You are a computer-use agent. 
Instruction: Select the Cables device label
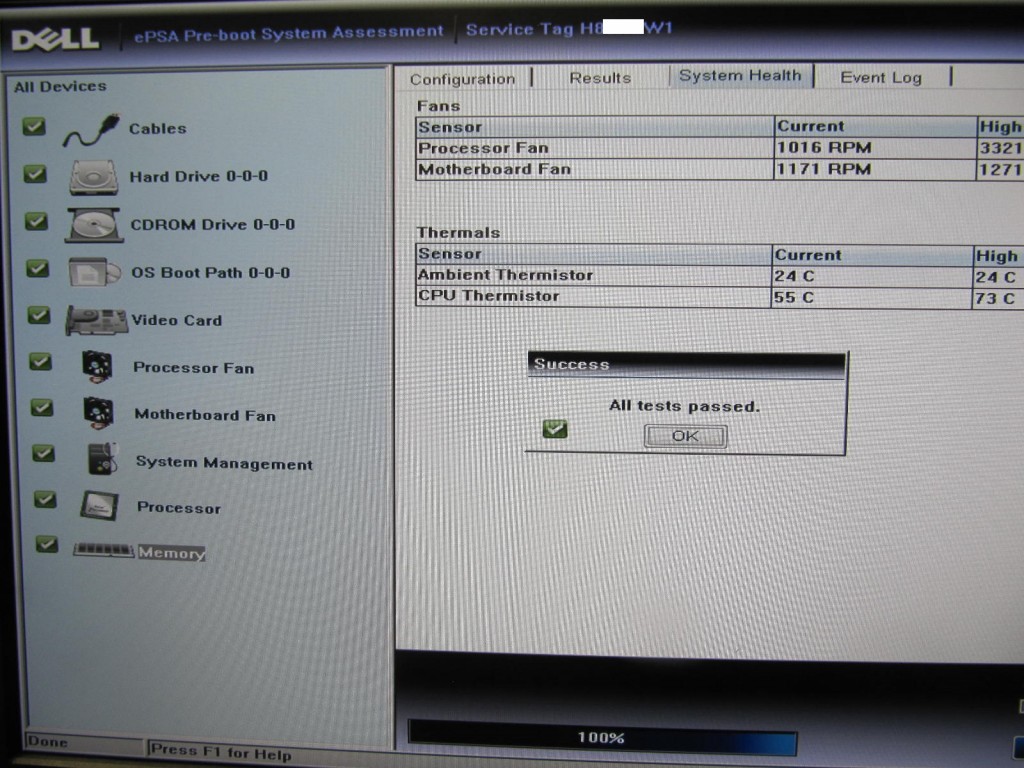tap(157, 129)
